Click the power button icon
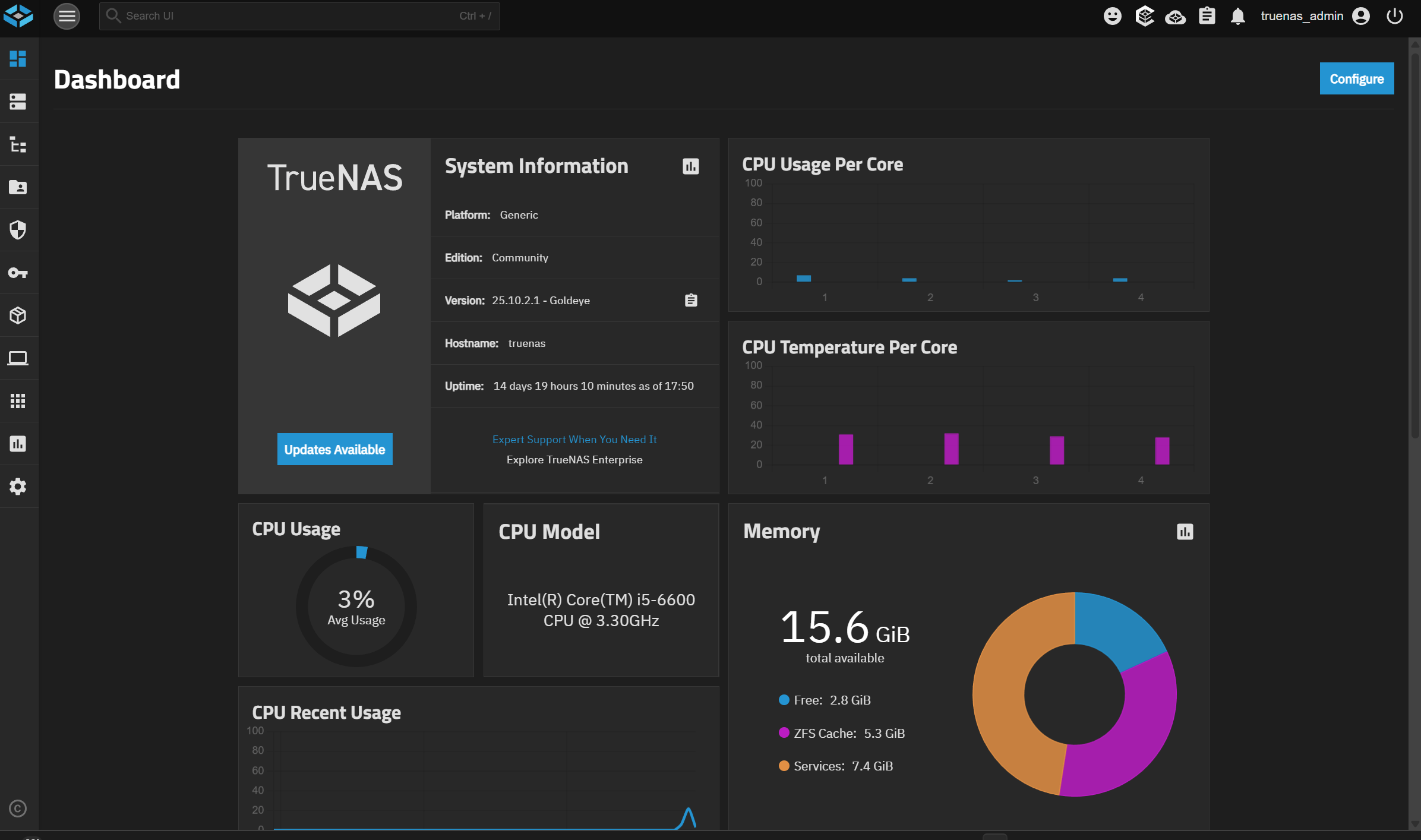This screenshot has height=840, width=1421. click(x=1394, y=16)
